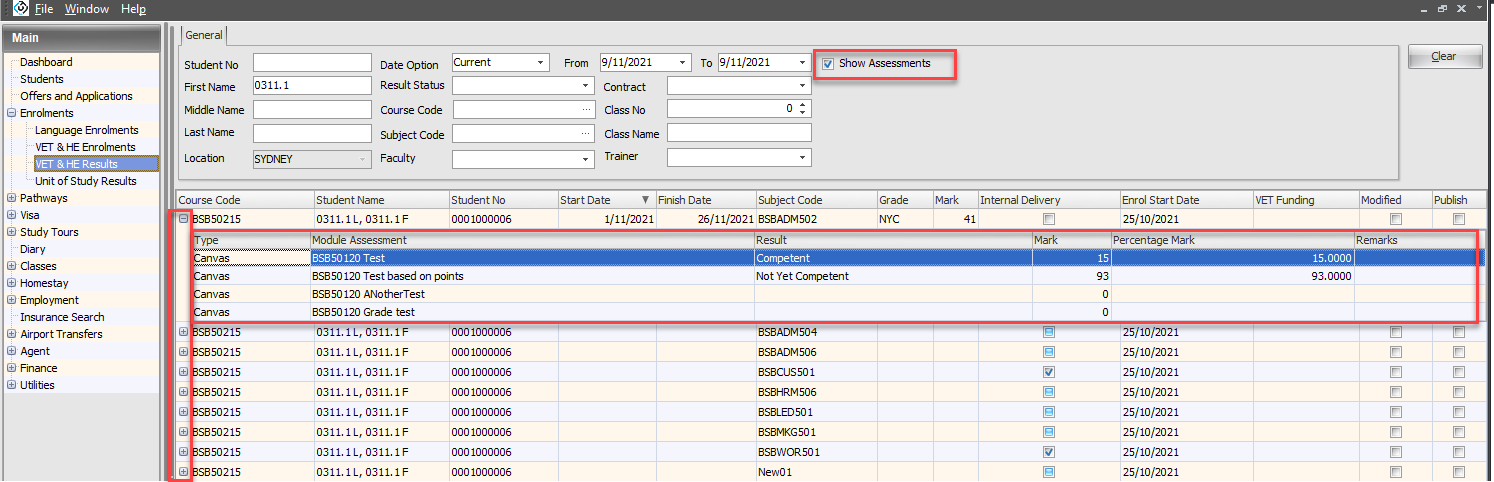The image size is (1494, 482).
Task: Expand the Pathways node in the Main tree
Action: pos(11,198)
